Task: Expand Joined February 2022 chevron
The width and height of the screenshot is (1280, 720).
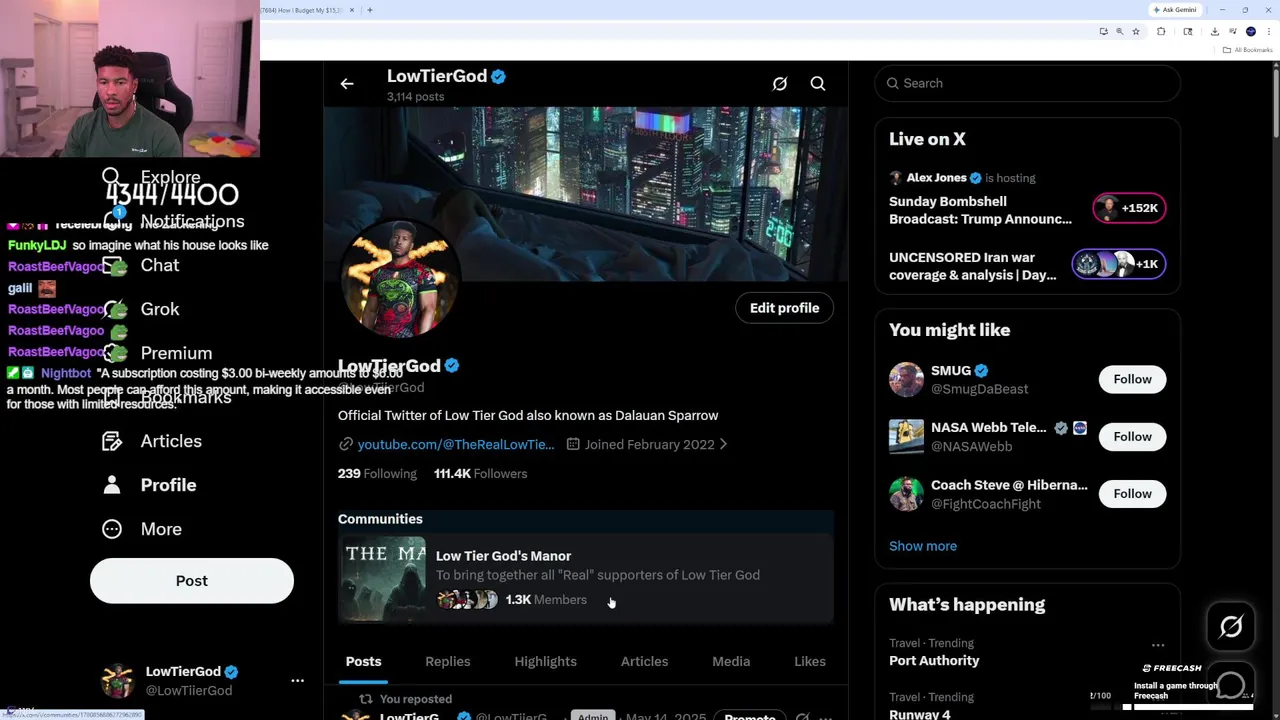Action: coord(723,444)
